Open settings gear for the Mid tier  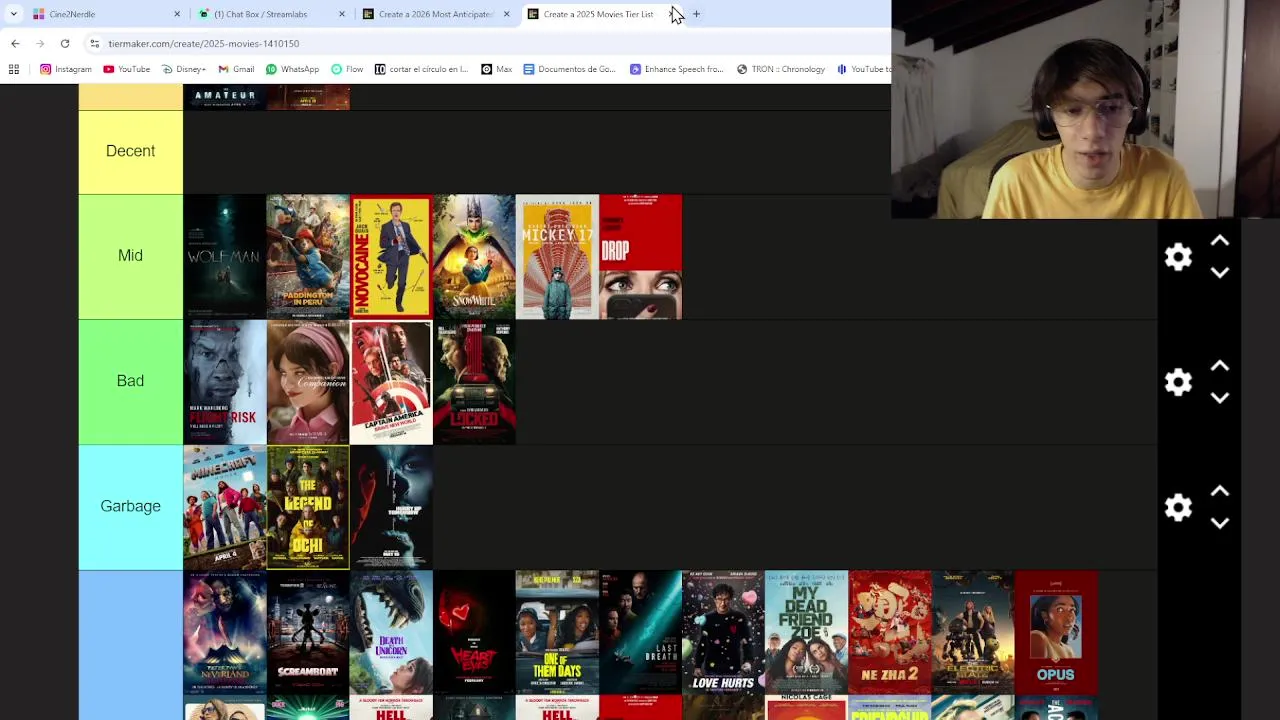(1178, 257)
